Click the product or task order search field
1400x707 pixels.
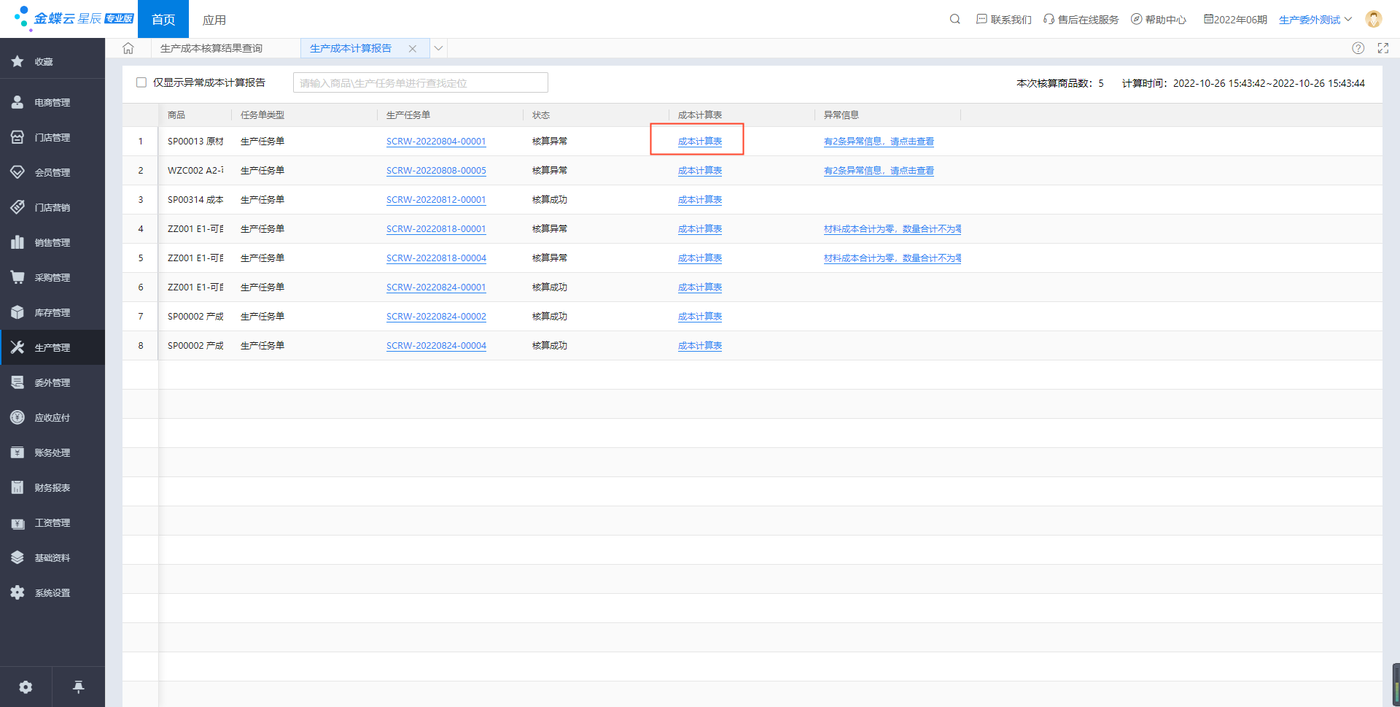coord(420,83)
